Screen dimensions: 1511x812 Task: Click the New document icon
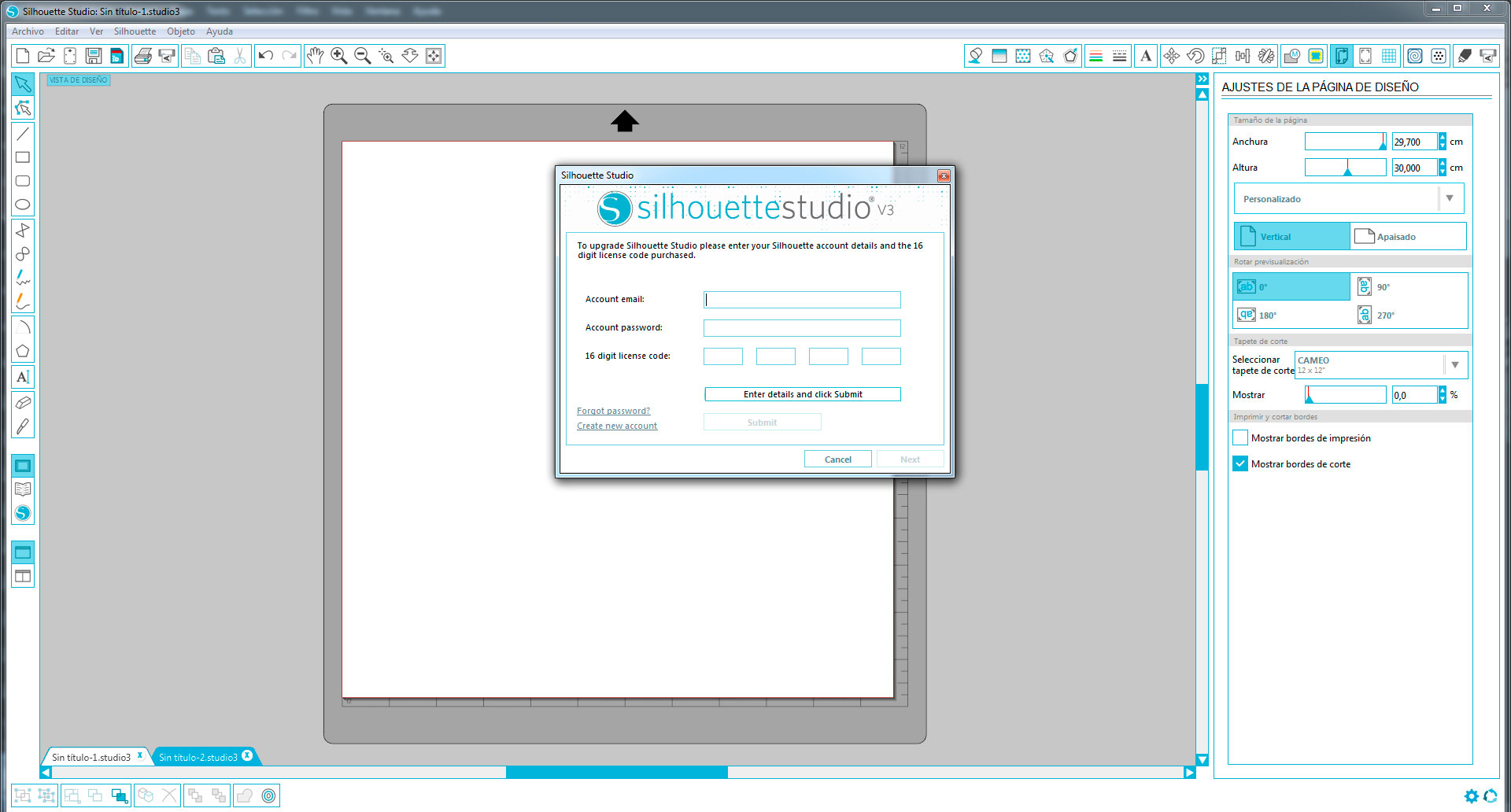[23, 56]
